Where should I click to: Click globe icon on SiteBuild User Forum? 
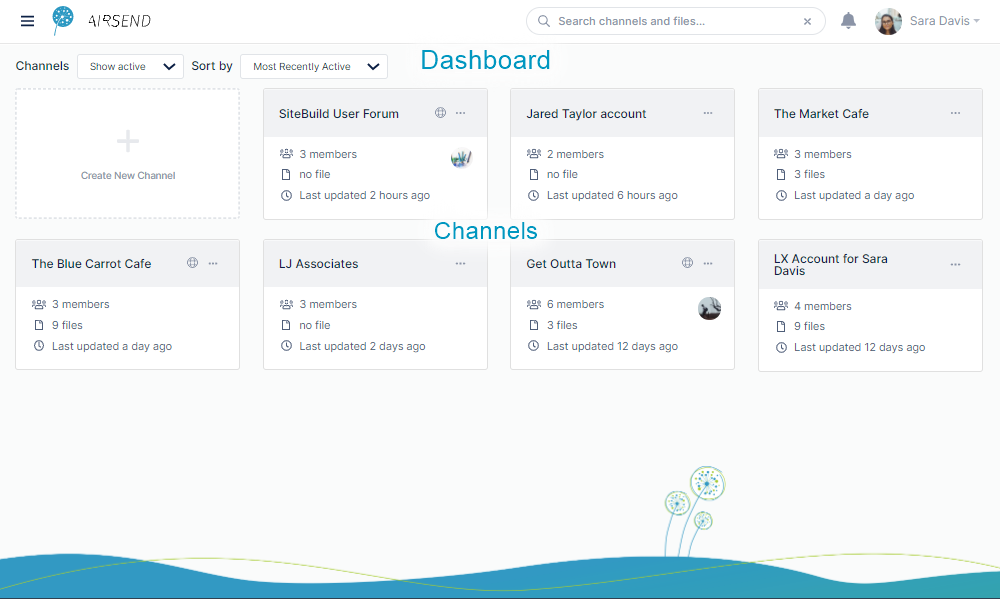(441, 113)
